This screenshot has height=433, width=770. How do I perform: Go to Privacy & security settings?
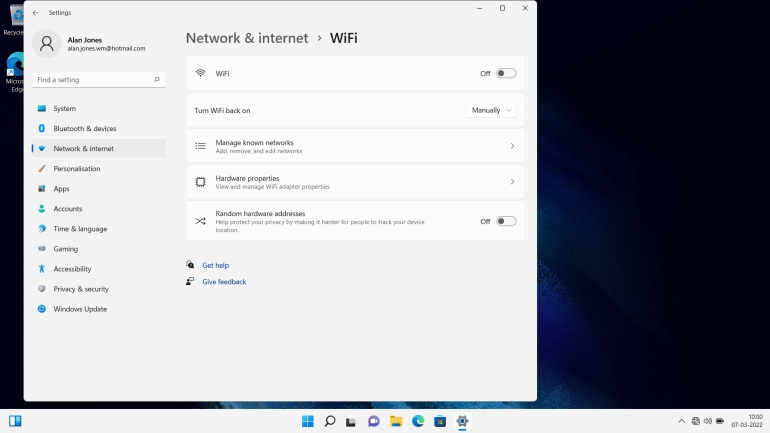[81, 289]
